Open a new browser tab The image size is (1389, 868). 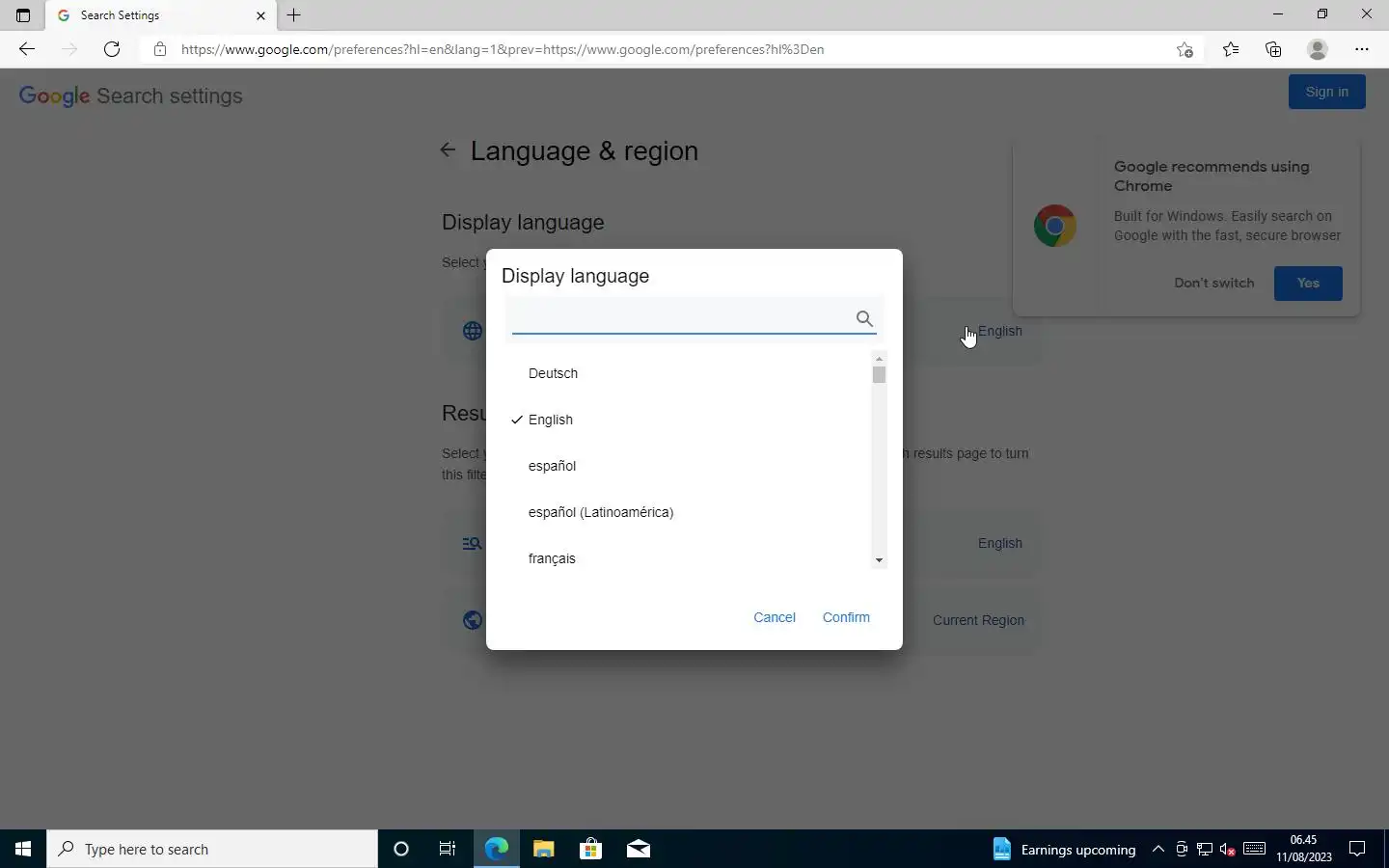(x=294, y=15)
